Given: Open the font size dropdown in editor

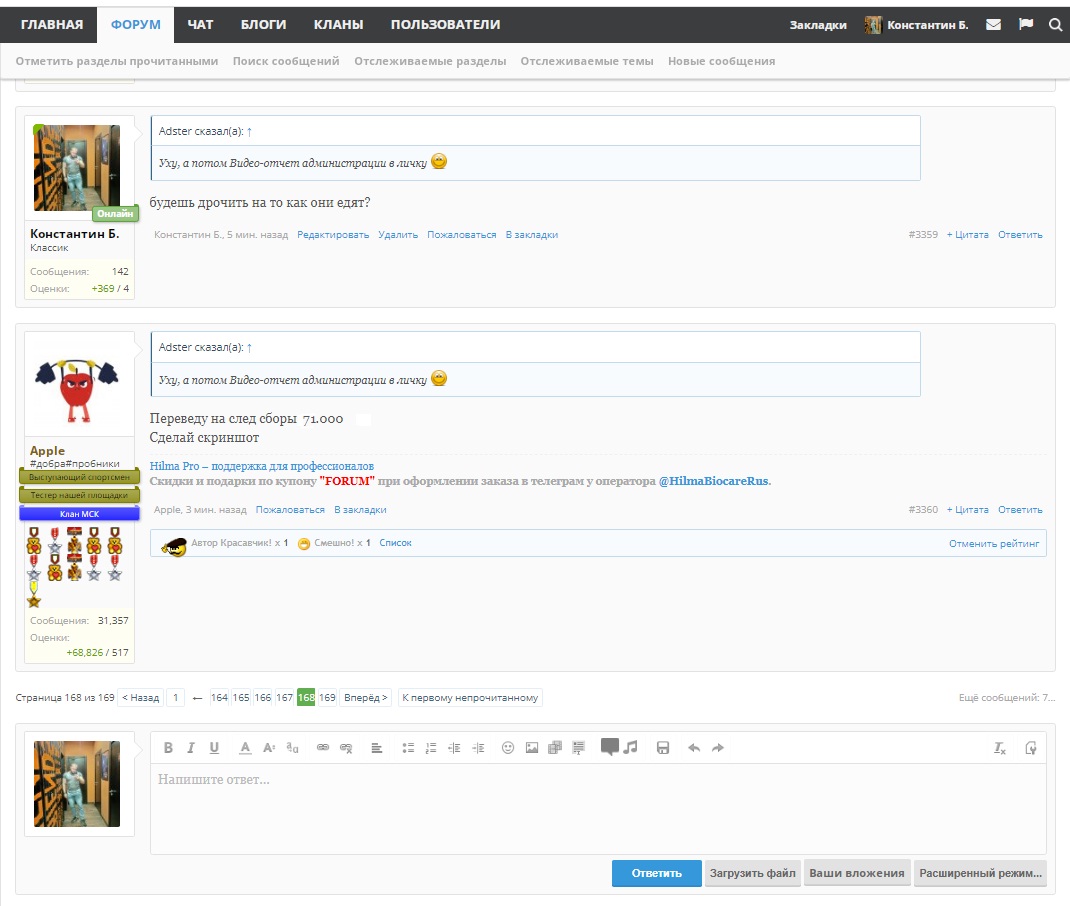Looking at the screenshot, I should tap(269, 748).
